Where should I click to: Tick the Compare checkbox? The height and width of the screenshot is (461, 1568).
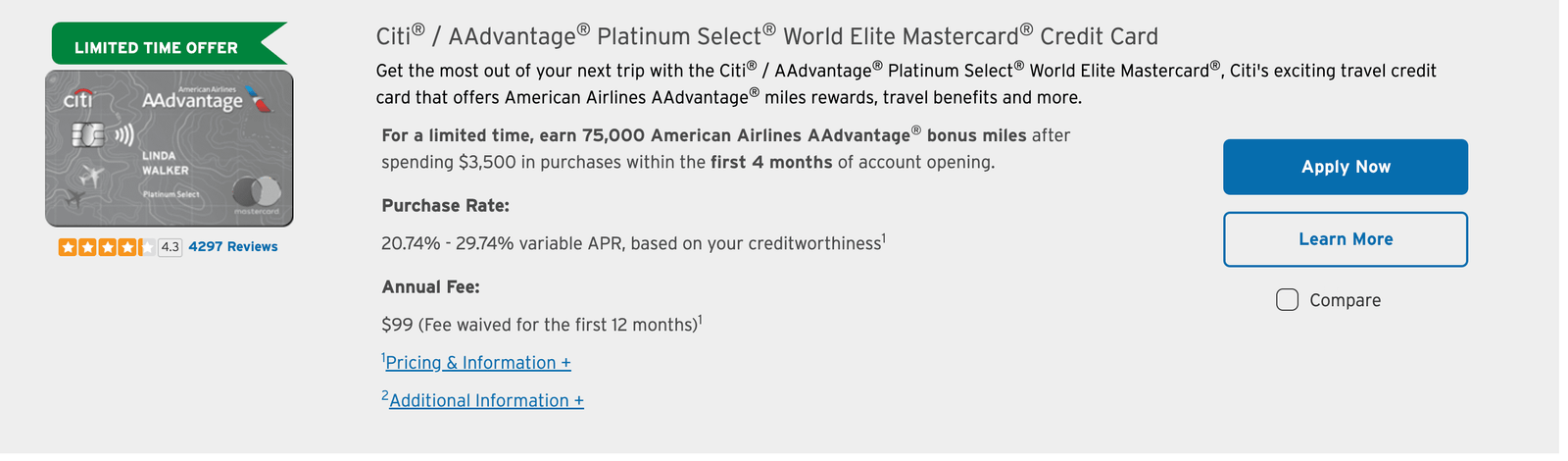(1287, 299)
